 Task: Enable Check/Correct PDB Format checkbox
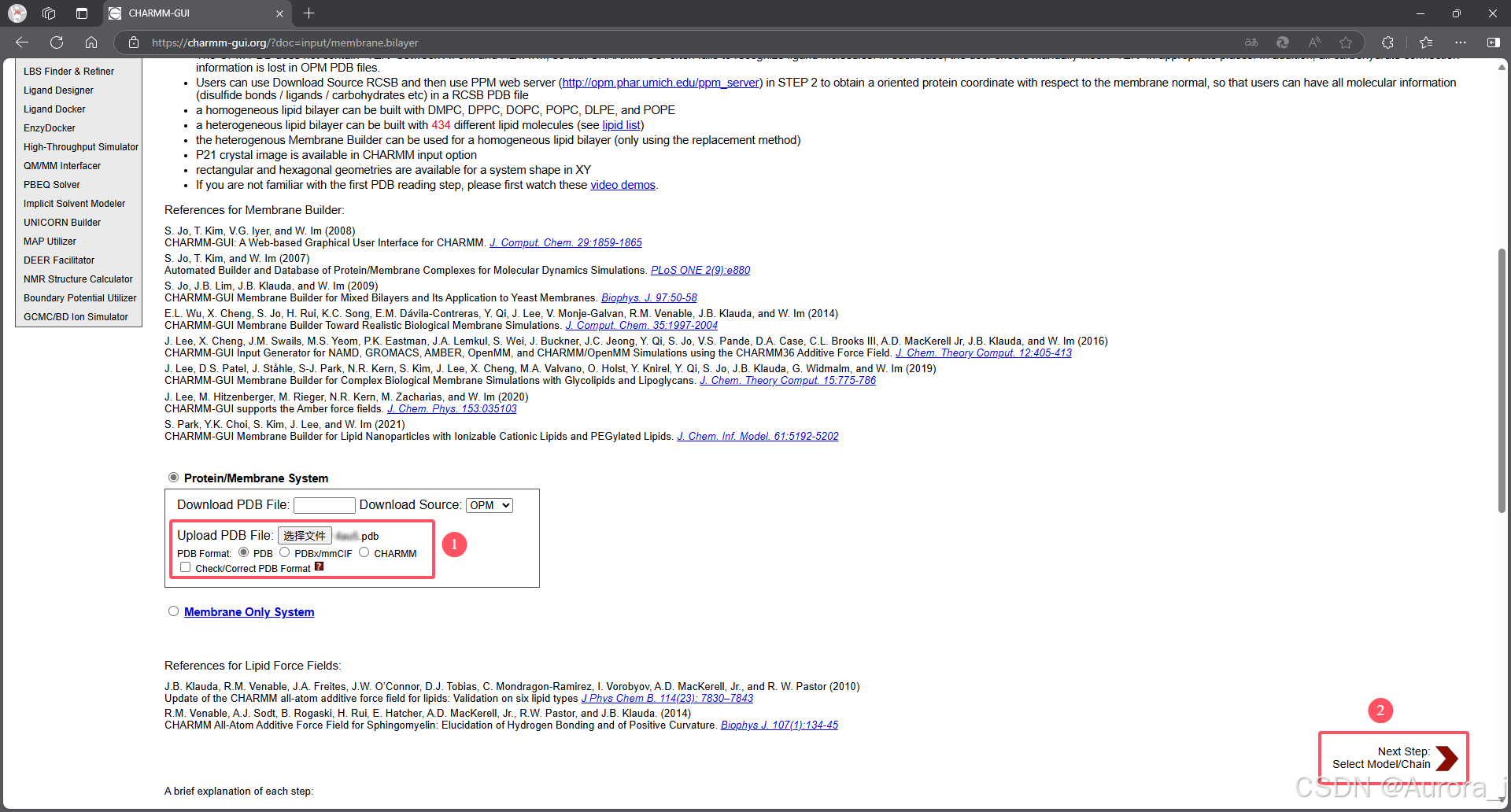coord(186,567)
